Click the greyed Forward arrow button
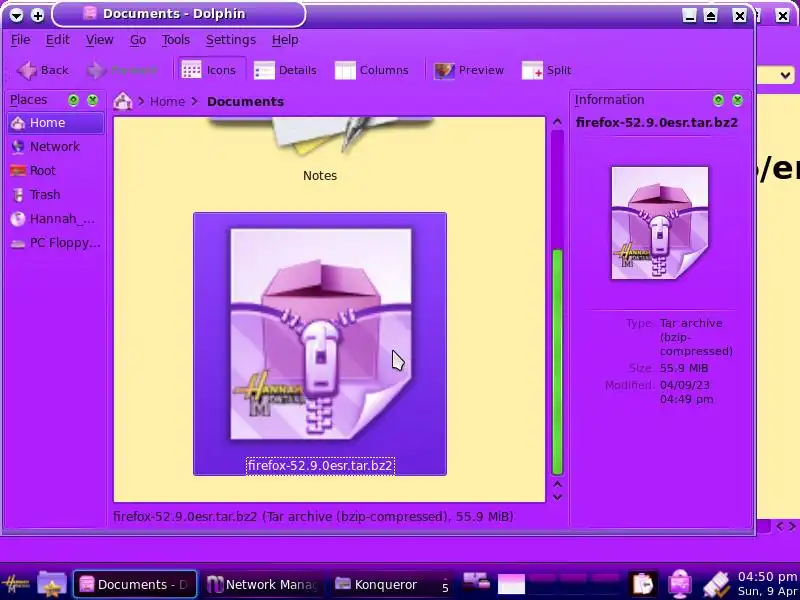This screenshot has height=600, width=800. tap(122, 70)
